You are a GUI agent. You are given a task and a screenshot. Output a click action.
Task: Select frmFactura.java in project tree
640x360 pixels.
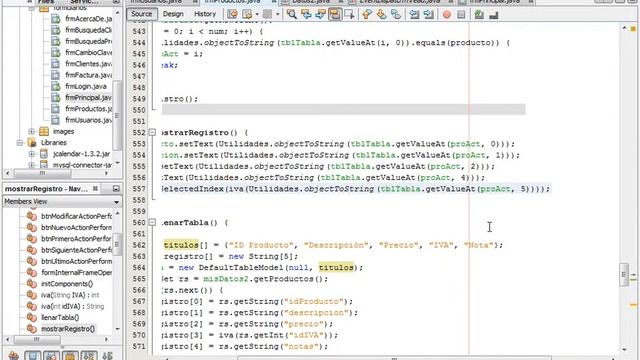pyautogui.click(x=88, y=75)
